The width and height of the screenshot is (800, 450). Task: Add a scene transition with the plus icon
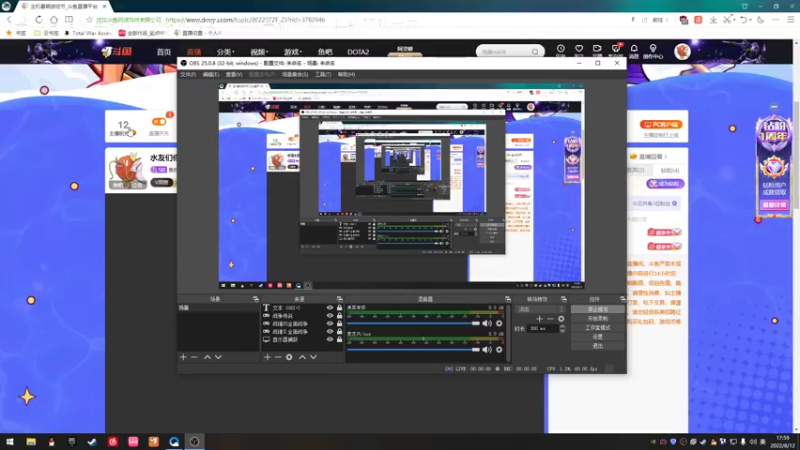539,319
